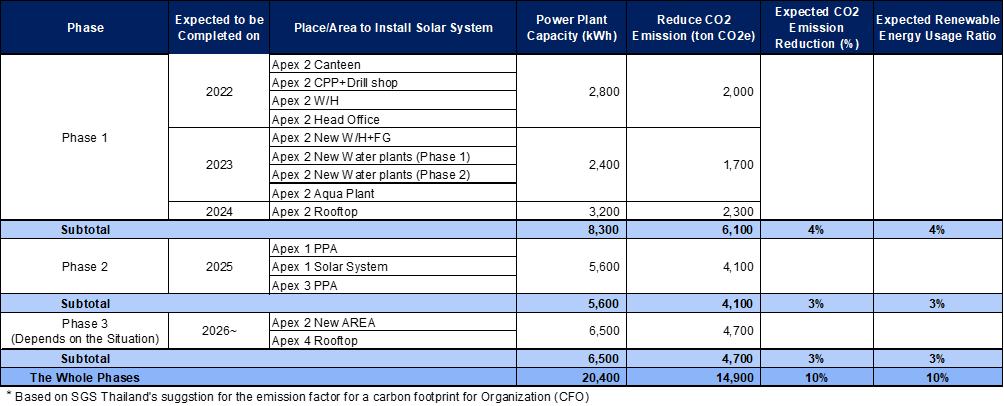1004x406 pixels.
Task: Select 'Apex 1 PPA' row
Action: pyautogui.click(x=393, y=248)
